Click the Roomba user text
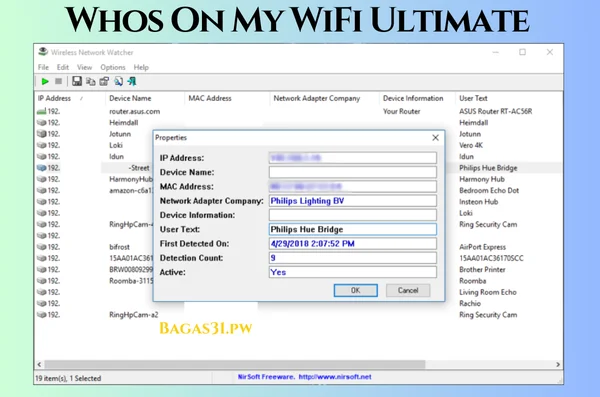The height and width of the screenshot is (397, 600). [x=473, y=281]
